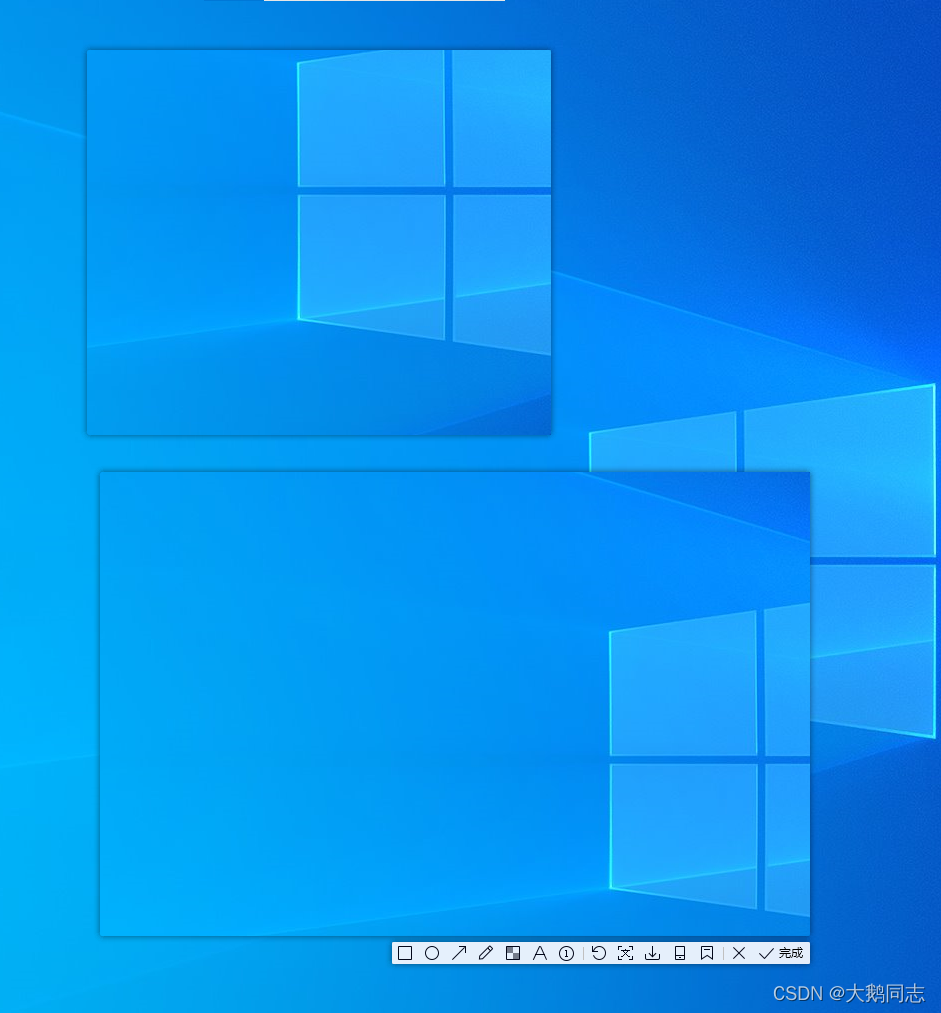Viewport: 941px width, 1013px height.
Task: Save the screenshot with download icon
Action: coord(652,953)
